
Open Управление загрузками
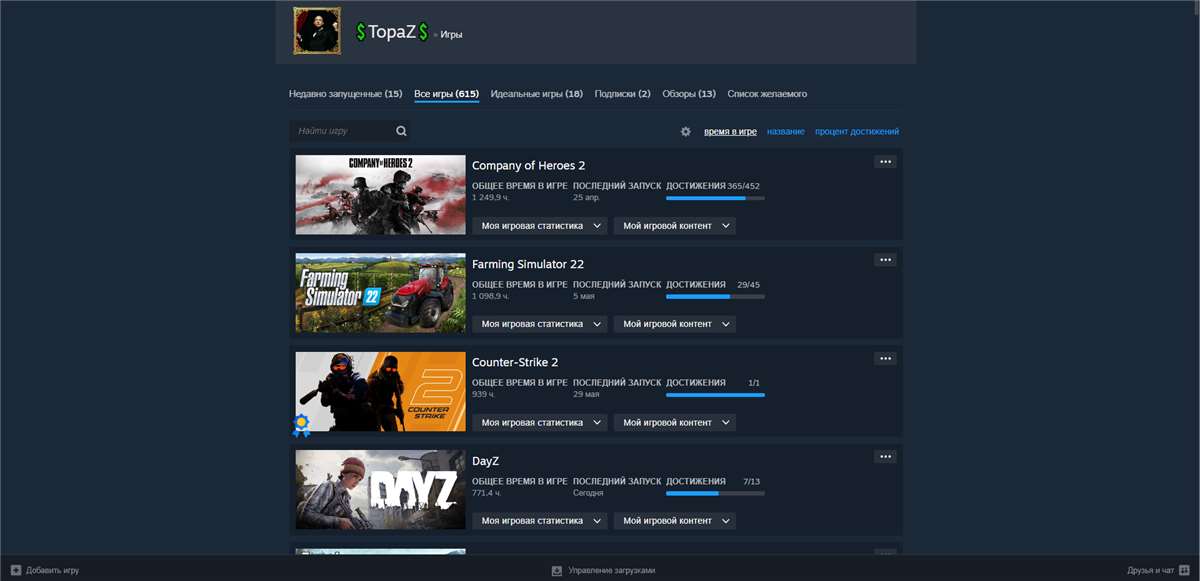coord(612,570)
